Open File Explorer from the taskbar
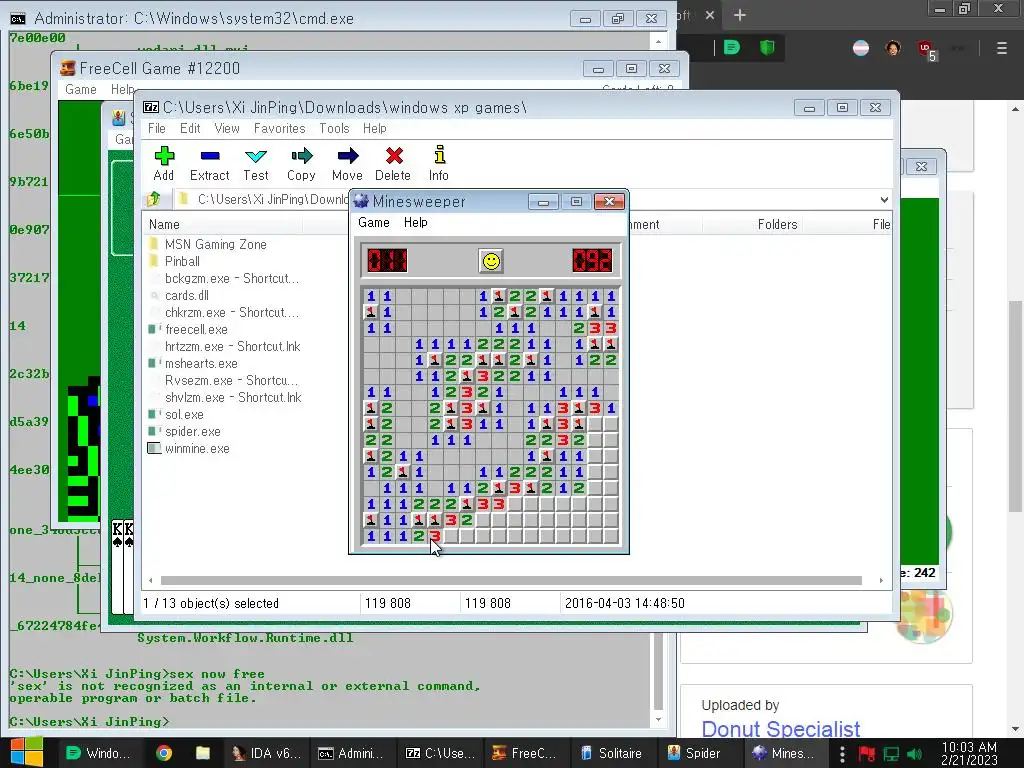The height and width of the screenshot is (768, 1024). (203, 753)
